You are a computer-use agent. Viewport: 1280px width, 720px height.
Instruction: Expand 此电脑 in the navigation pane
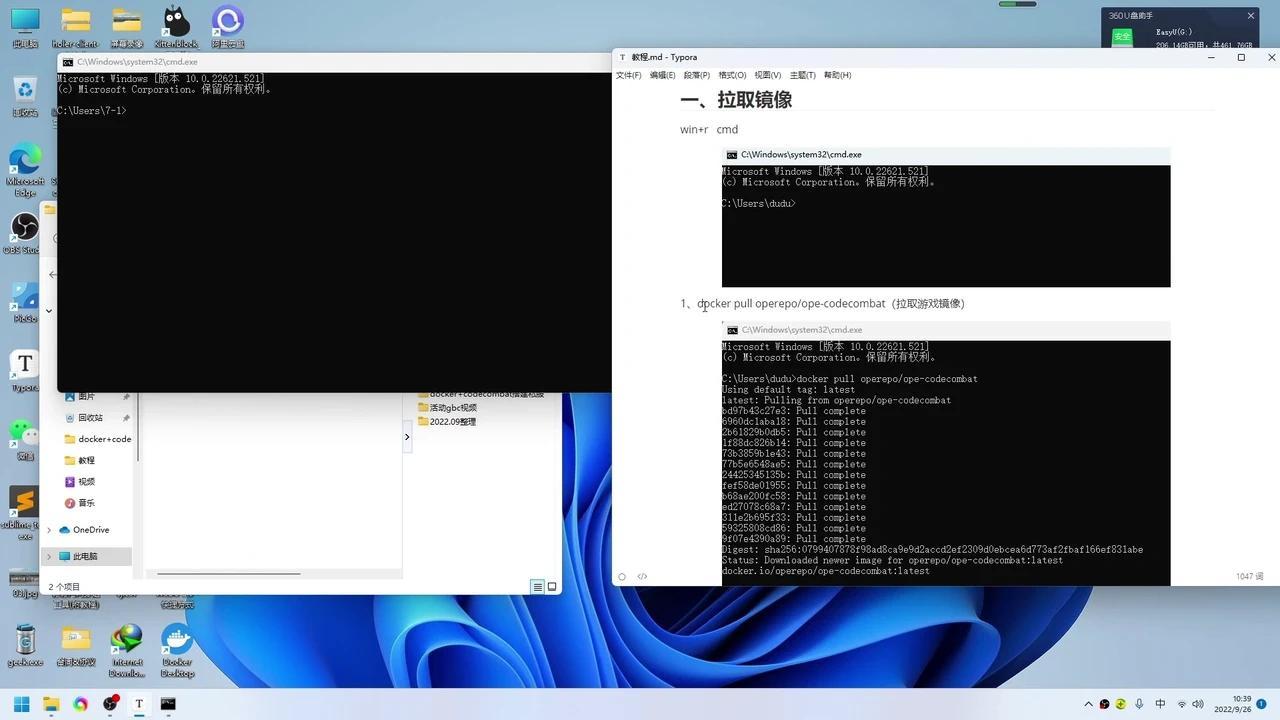point(47,556)
